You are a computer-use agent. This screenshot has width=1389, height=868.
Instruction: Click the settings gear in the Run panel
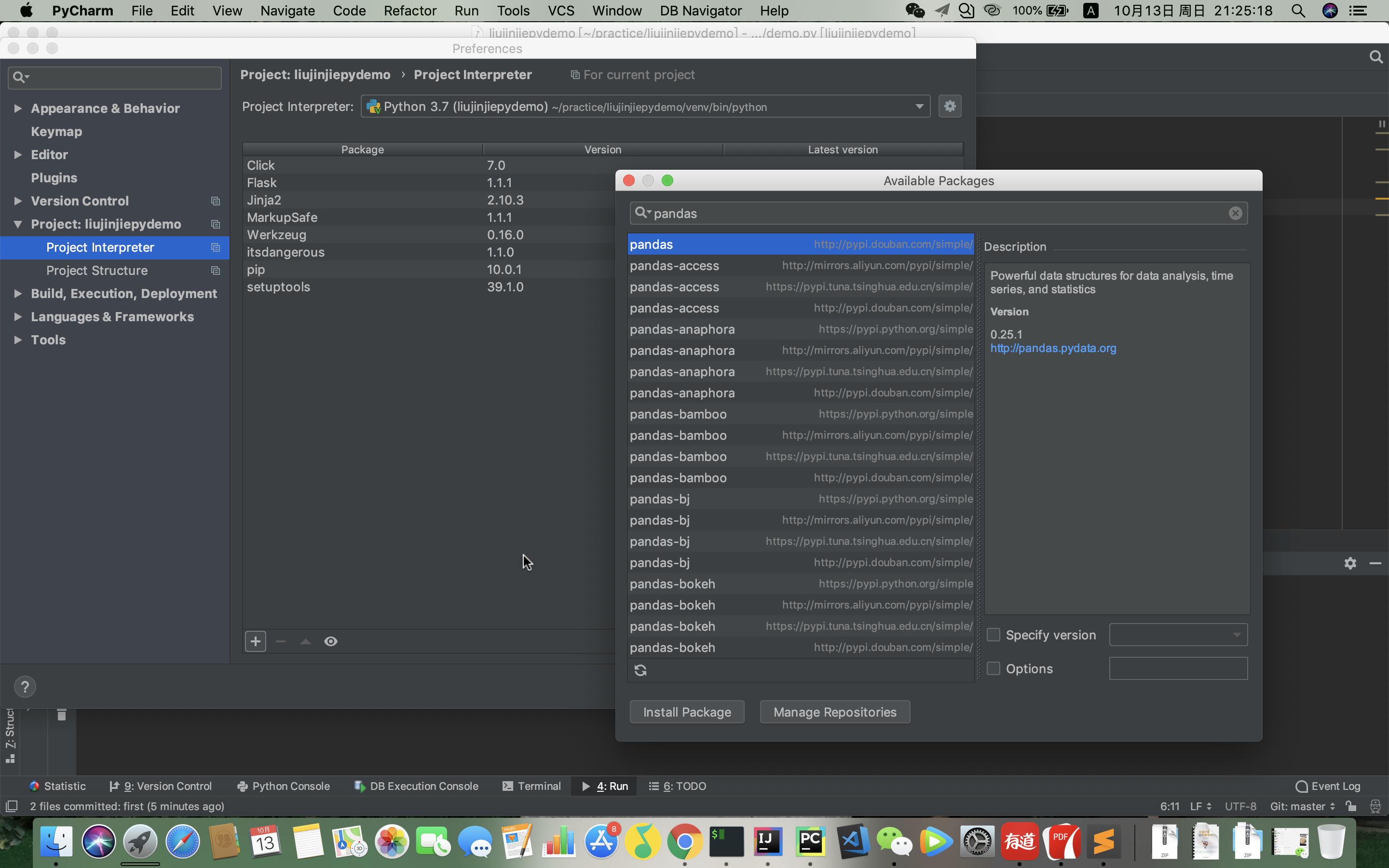click(1350, 563)
